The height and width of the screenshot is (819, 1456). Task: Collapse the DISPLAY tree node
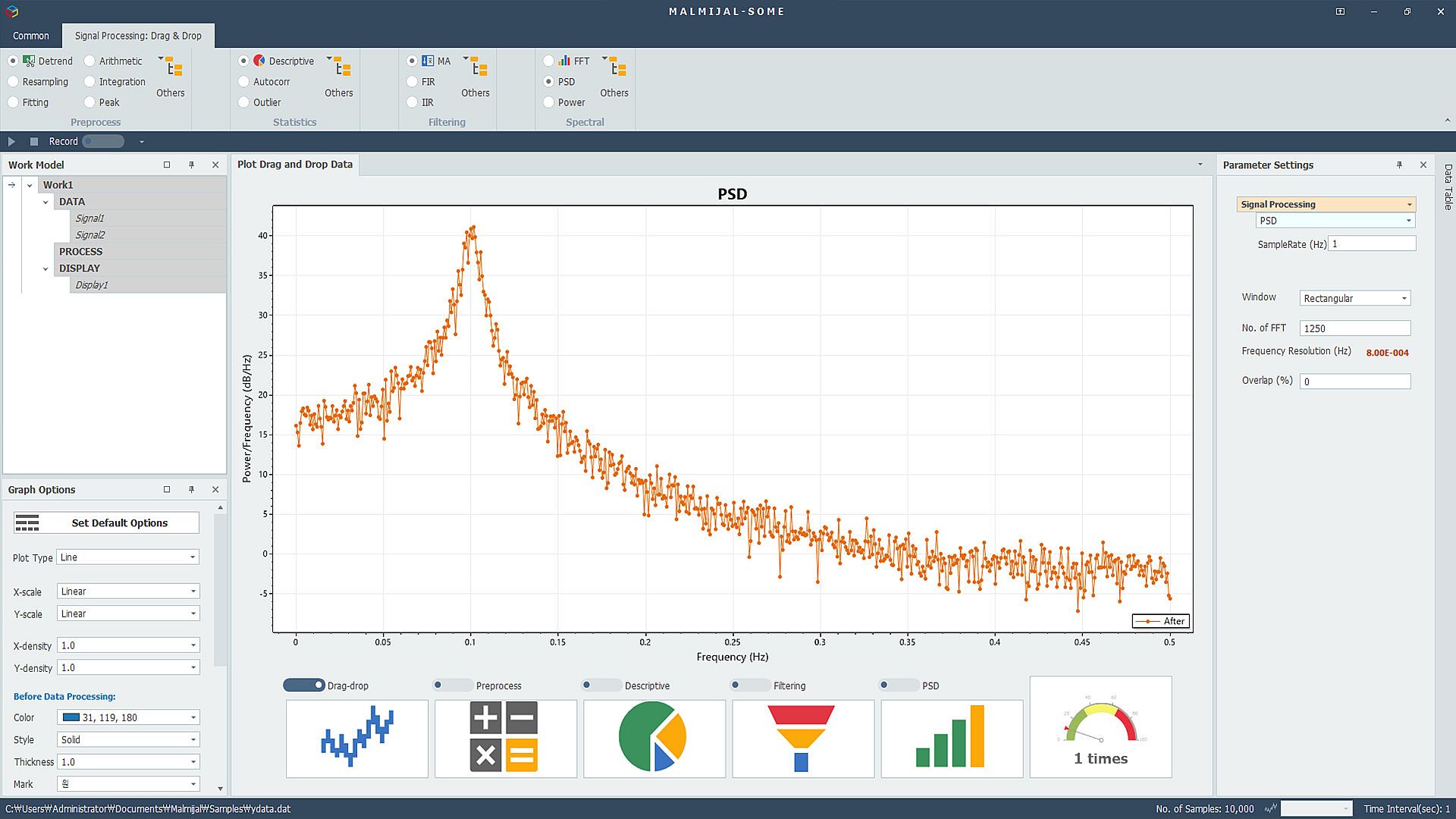[x=45, y=268]
